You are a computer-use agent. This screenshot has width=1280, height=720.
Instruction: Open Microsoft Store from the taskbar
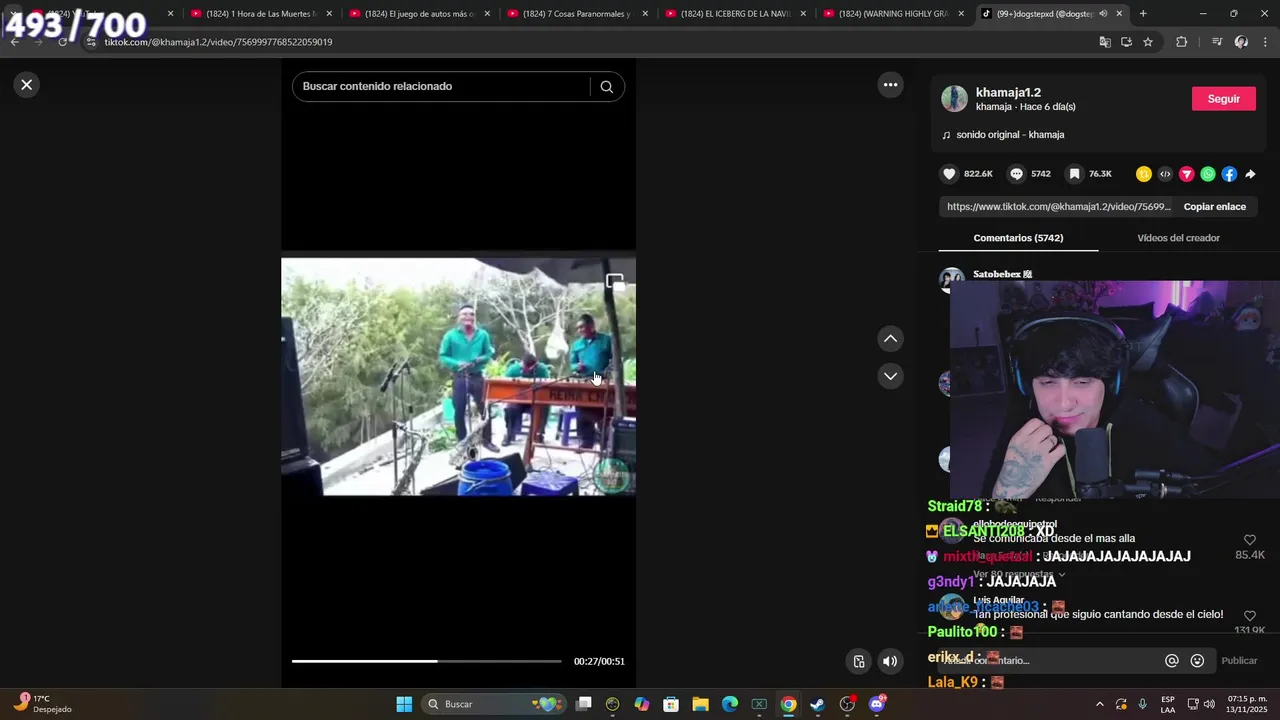[x=671, y=704]
